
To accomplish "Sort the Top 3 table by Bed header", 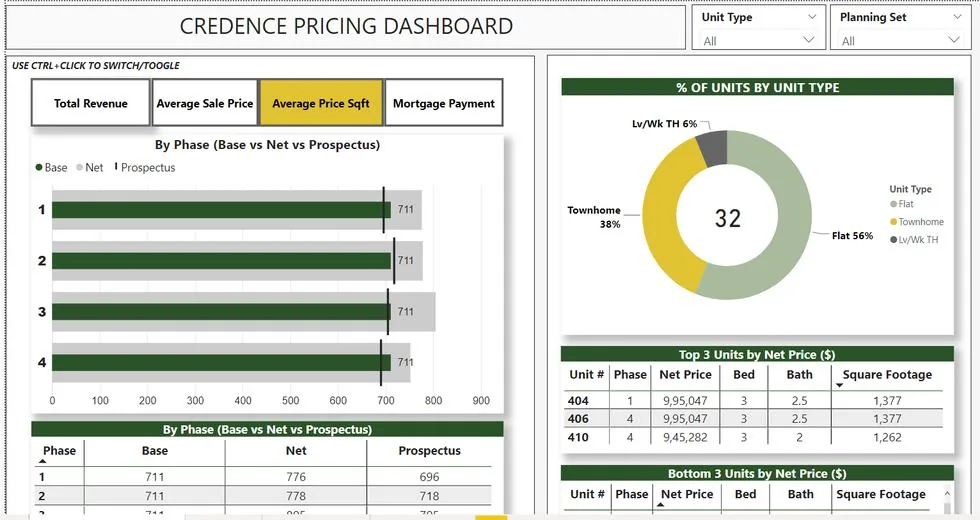I will tap(744, 374).
